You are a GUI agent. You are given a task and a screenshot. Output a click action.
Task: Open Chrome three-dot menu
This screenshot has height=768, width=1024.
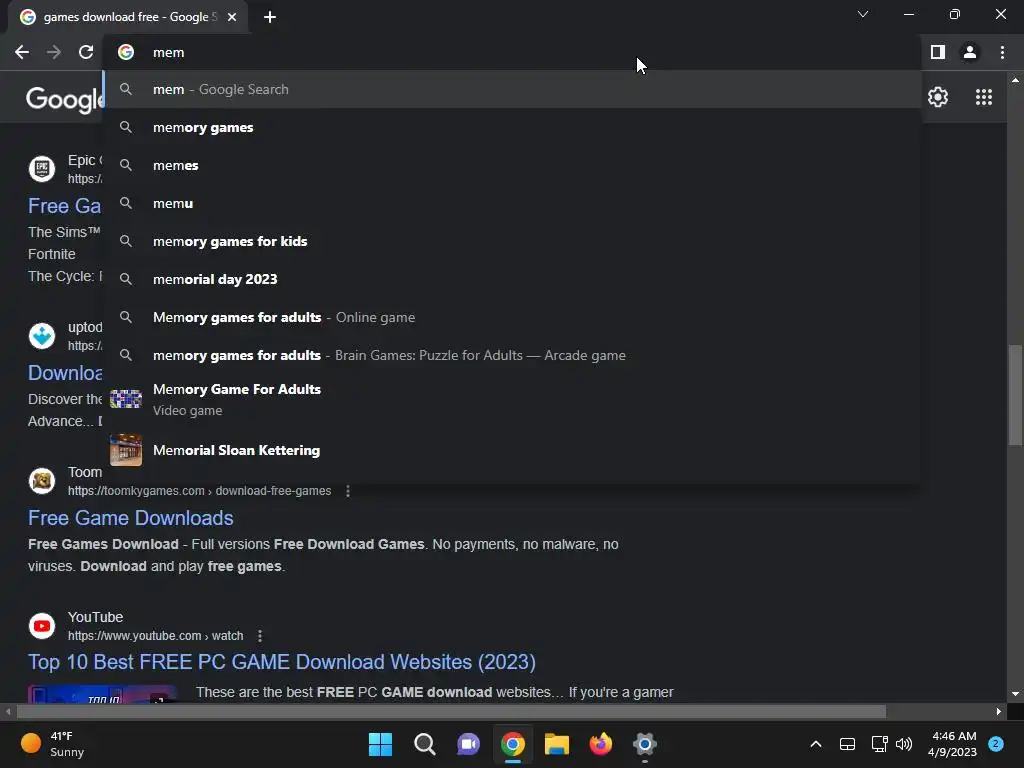(x=1002, y=52)
